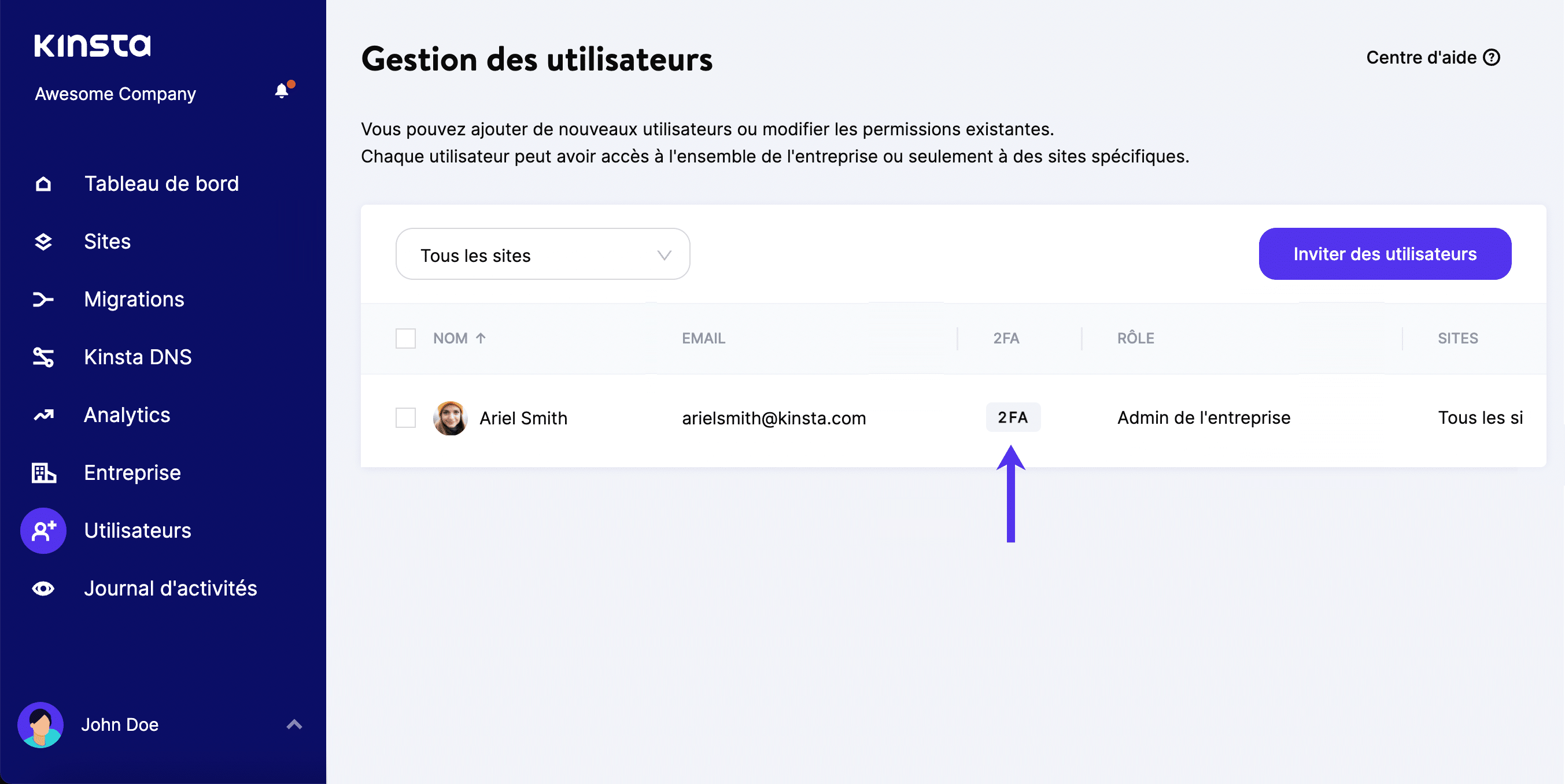Click the Centre d'aide question mark icon

1492,57
